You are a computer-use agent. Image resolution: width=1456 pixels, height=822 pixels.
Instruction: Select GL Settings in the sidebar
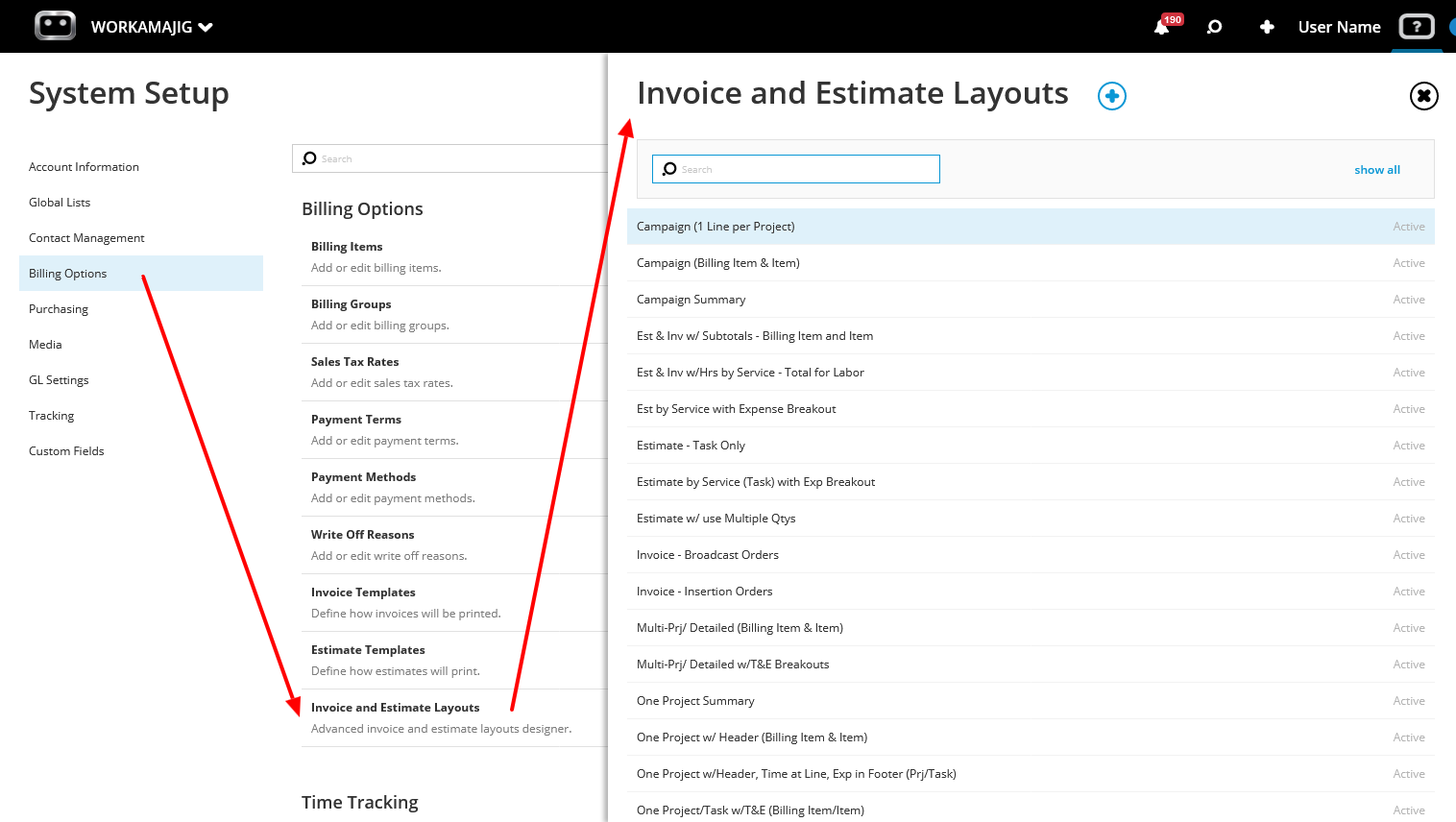[x=141, y=380]
